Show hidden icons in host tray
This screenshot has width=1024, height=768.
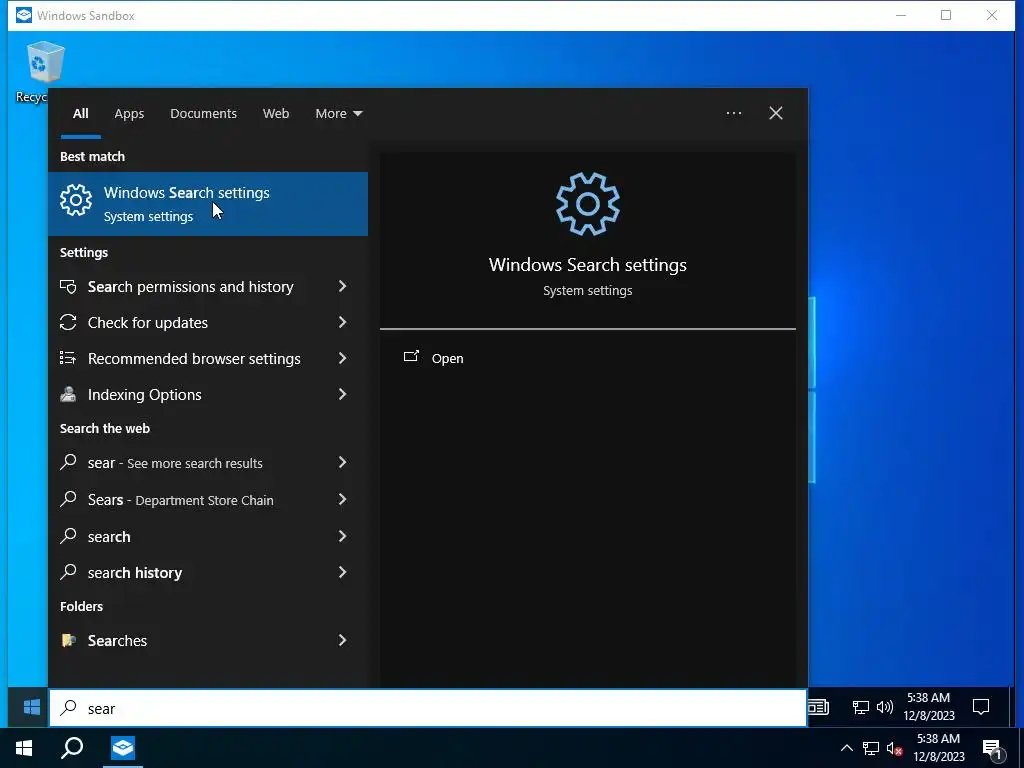point(846,748)
